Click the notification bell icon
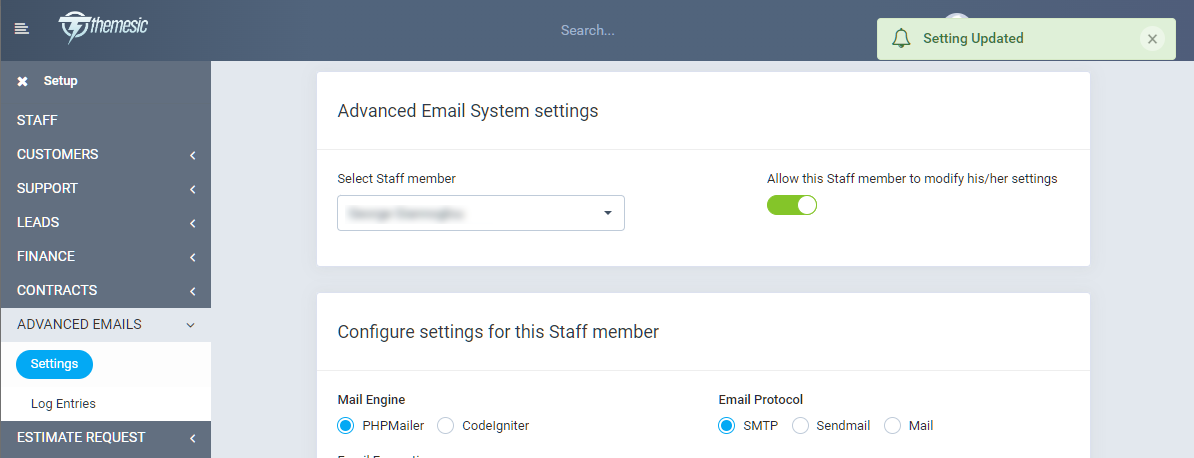Screen dimensions: 1194x458 pyautogui.click(x=901, y=39)
